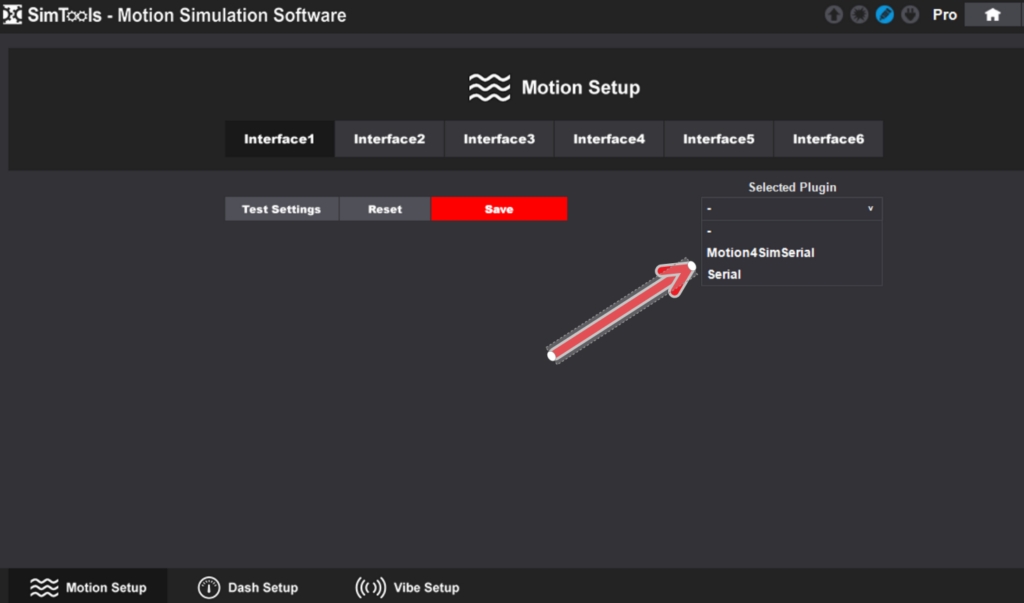Click the Motion Setup waves icon at the bottom

[44, 587]
